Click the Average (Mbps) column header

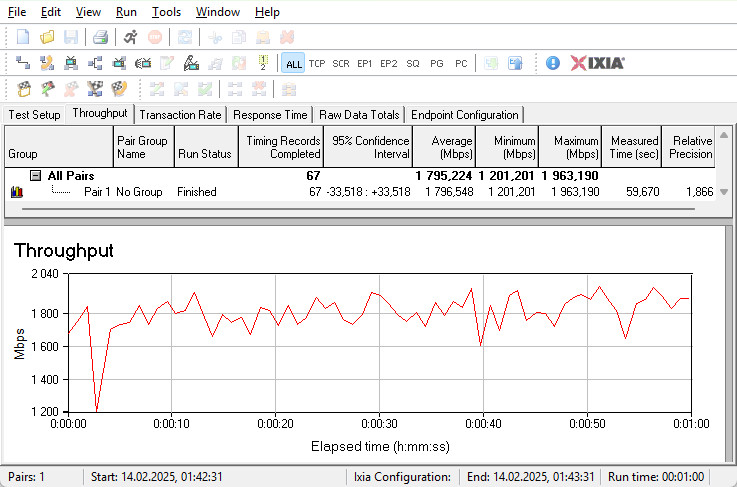(443, 147)
